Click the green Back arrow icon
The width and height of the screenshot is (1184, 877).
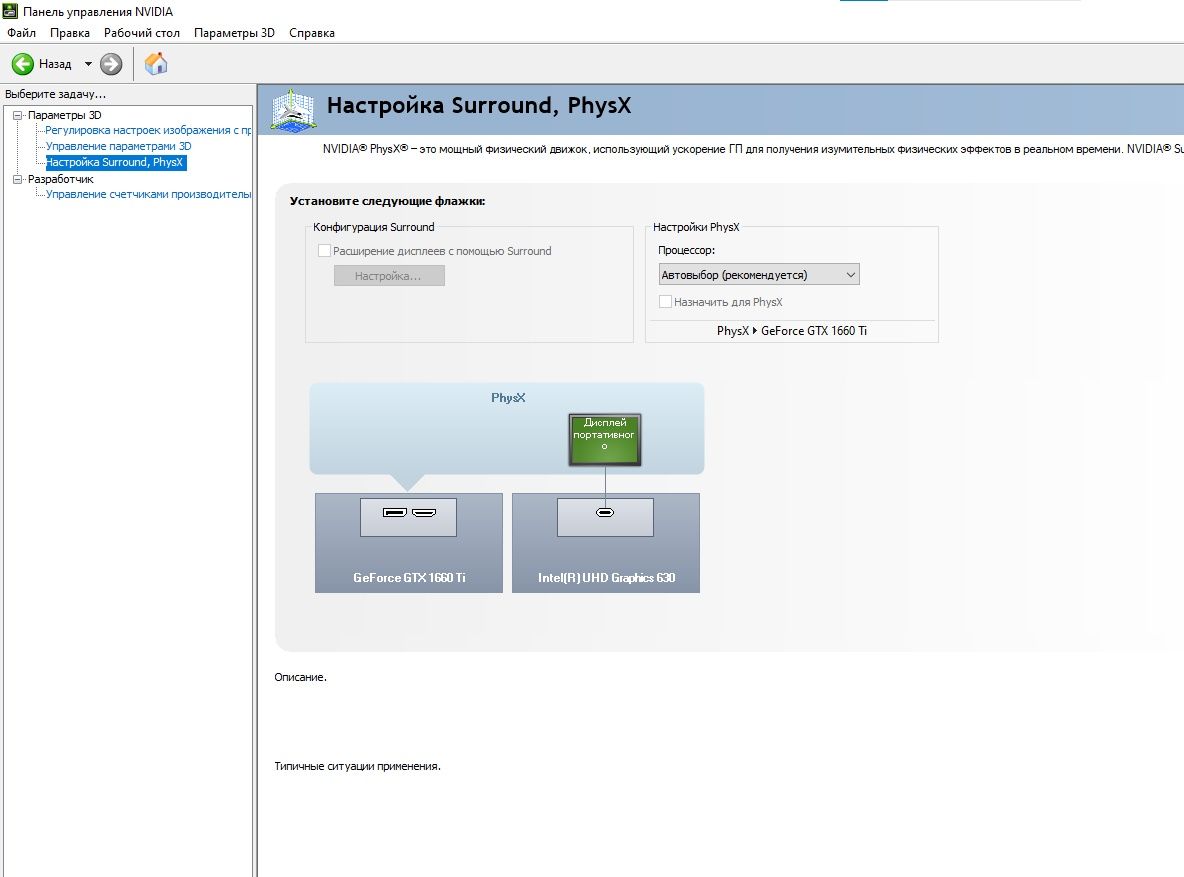click(23, 64)
